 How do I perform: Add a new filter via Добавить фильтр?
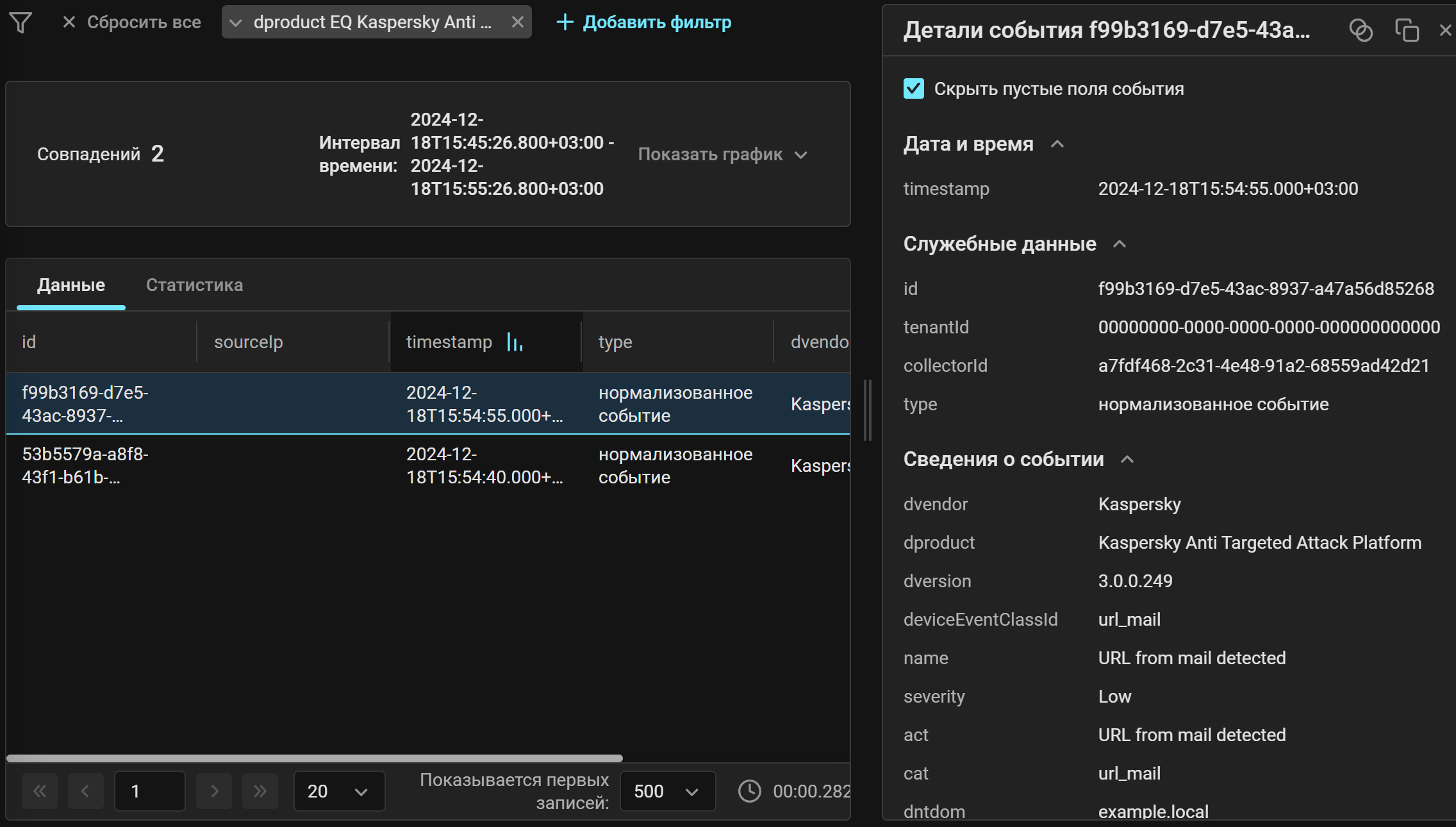pos(643,22)
